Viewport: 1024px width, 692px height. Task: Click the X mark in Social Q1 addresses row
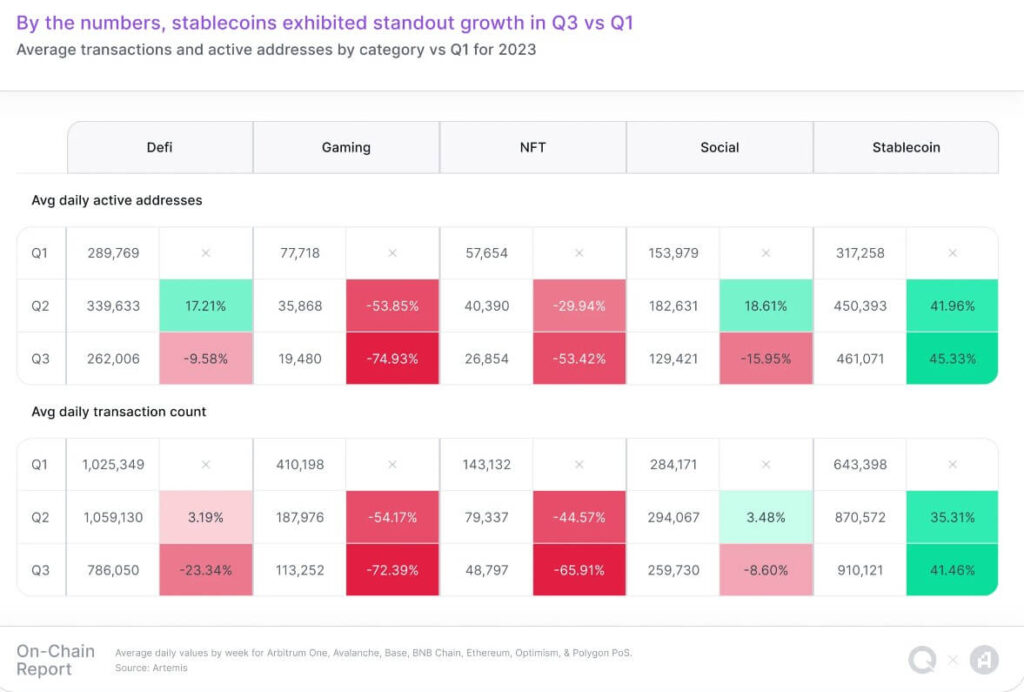point(766,253)
